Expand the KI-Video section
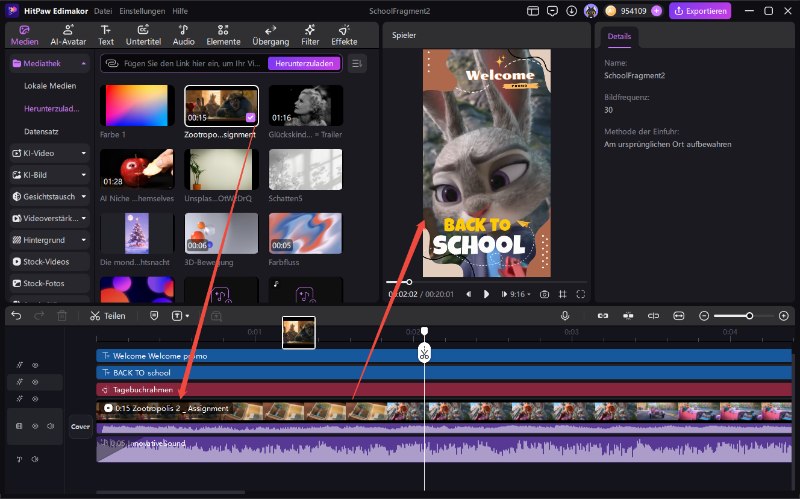 point(83,153)
